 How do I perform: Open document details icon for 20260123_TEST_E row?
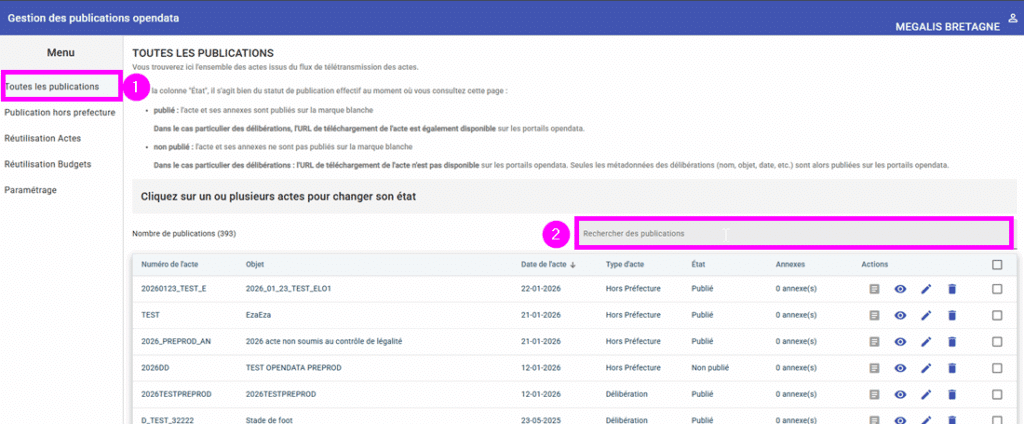(x=875, y=289)
